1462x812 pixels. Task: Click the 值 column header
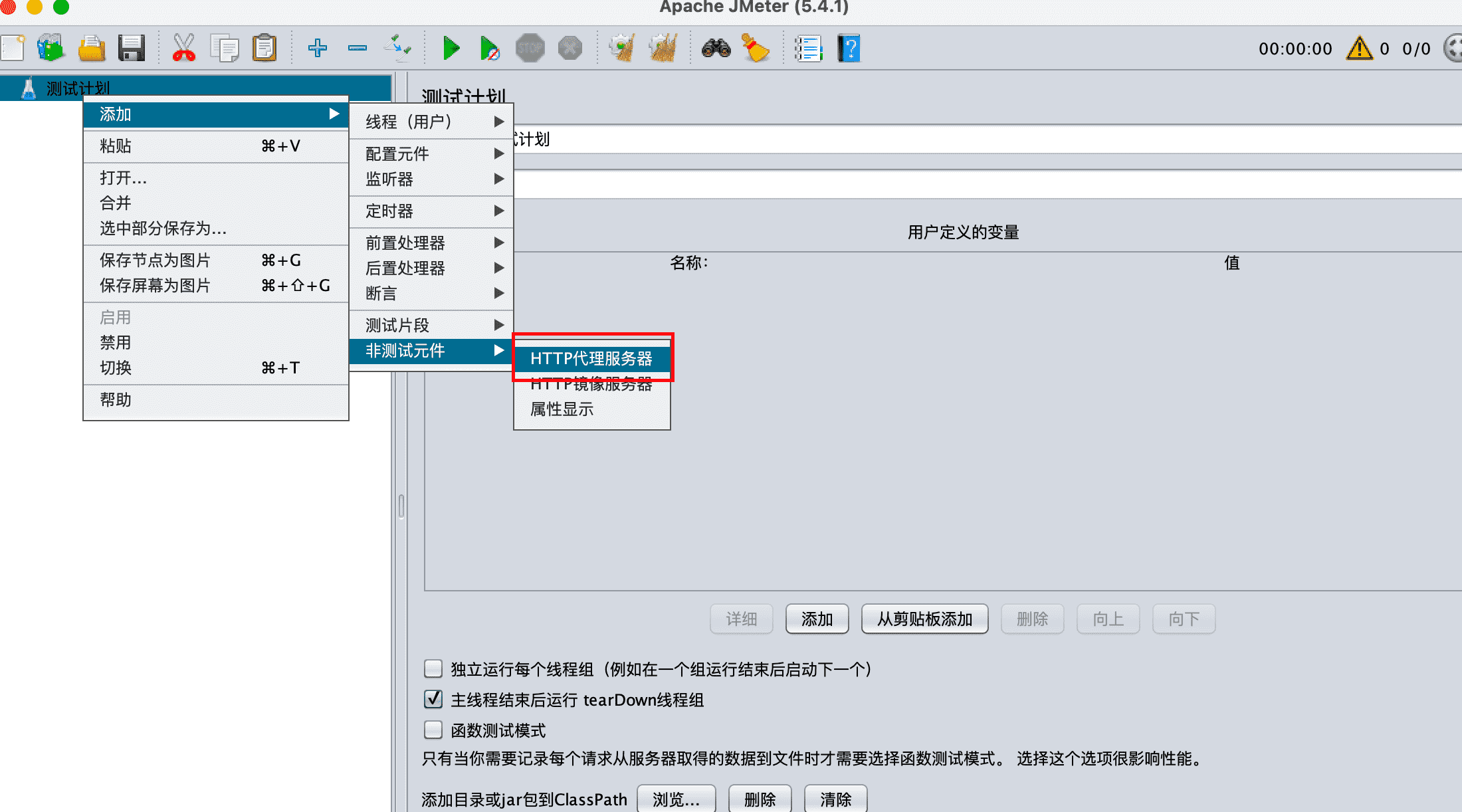click(x=1231, y=262)
